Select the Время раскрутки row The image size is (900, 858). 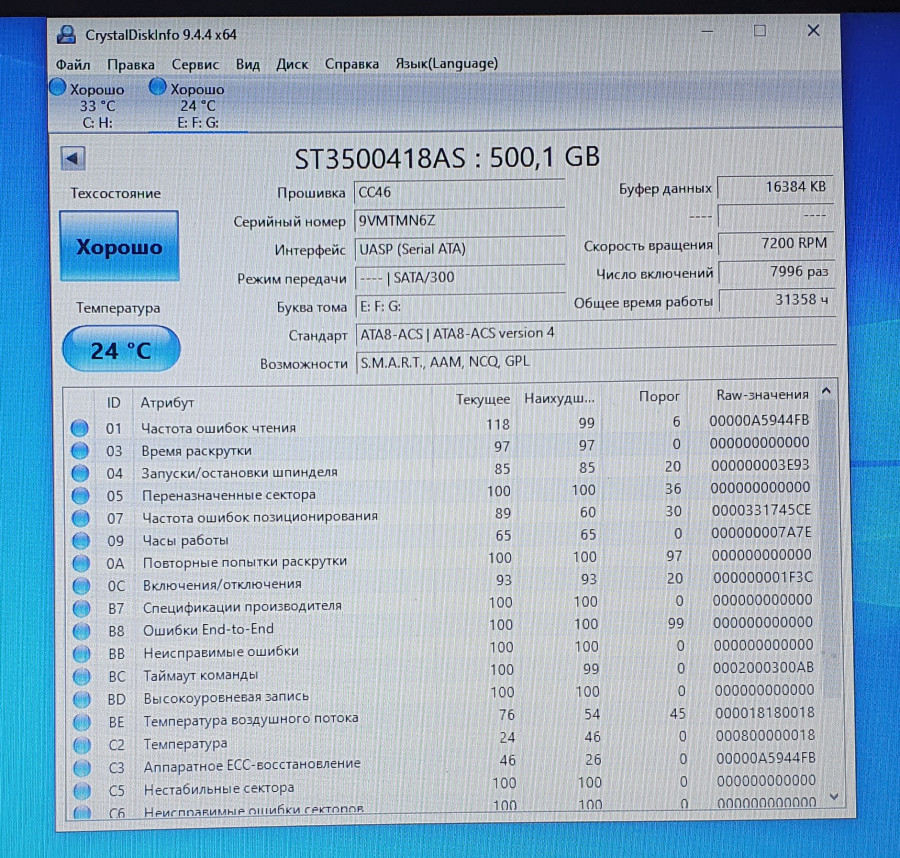coord(442,448)
